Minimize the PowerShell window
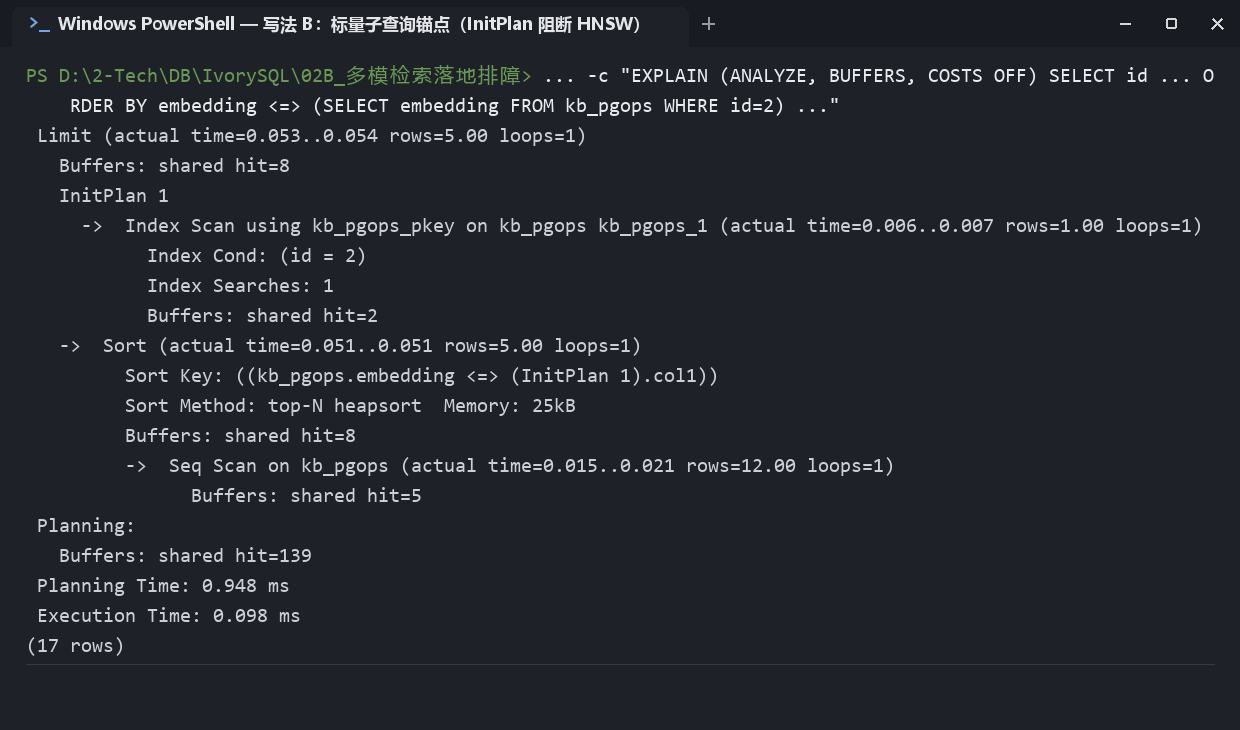The image size is (1240, 730). point(1125,24)
